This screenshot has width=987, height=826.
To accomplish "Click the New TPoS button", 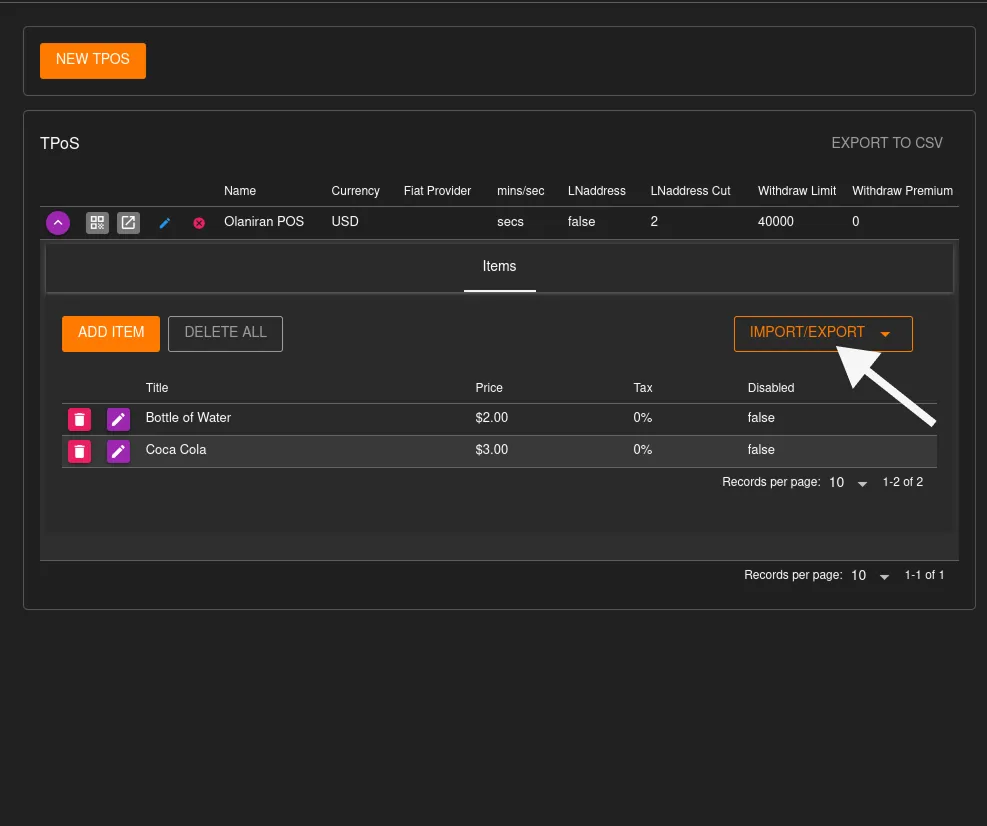I will click(93, 60).
